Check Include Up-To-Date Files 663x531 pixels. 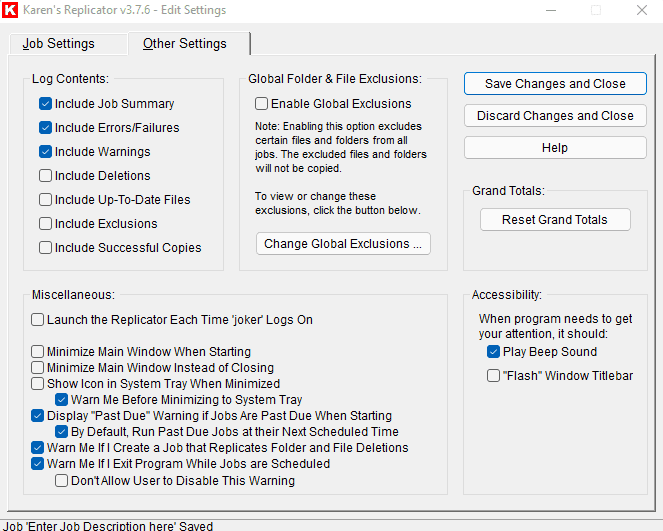pyautogui.click(x=45, y=200)
